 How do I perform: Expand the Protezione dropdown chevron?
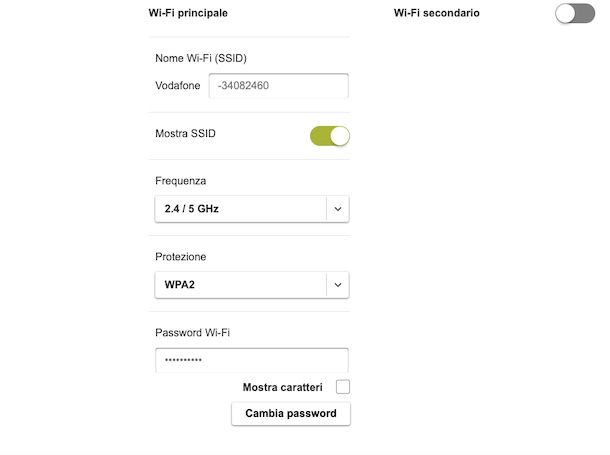(x=338, y=285)
